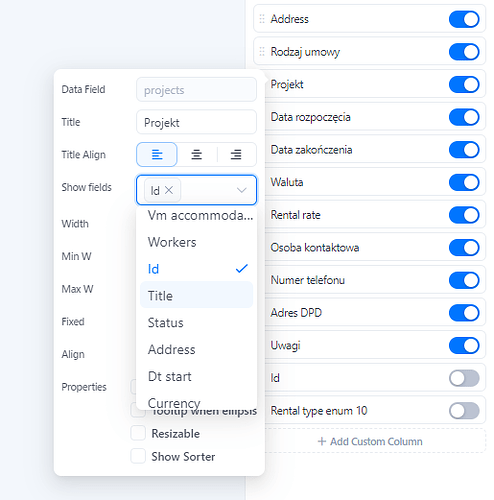Remove the Id tag from Show fields
The height and width of the screenshot is (500, 494).
[x=169, y=190]
